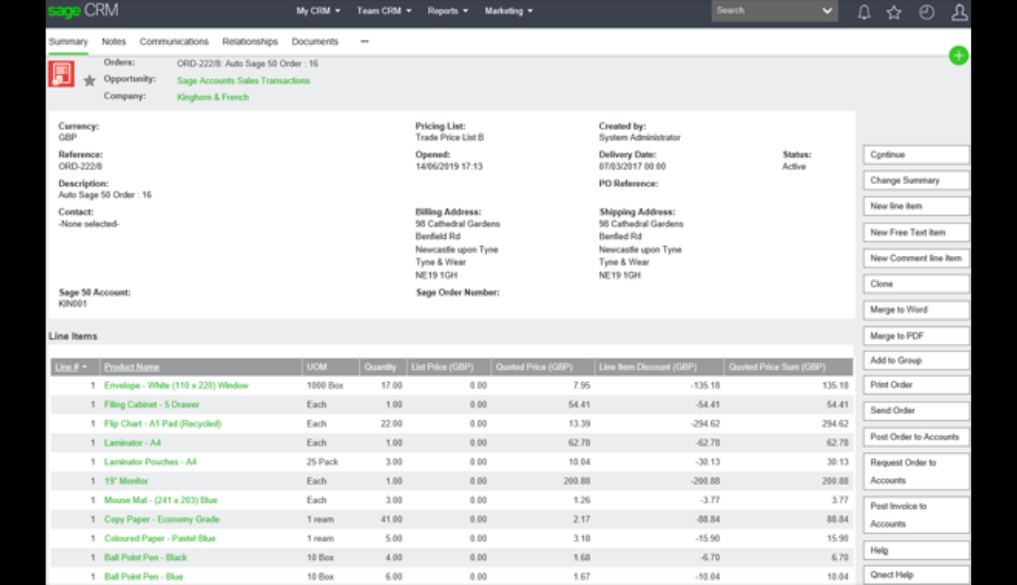The width and height of the screenshot is (1017, 585).
Task: Switch to the Notes tab
Action: [x=114, y=42]
